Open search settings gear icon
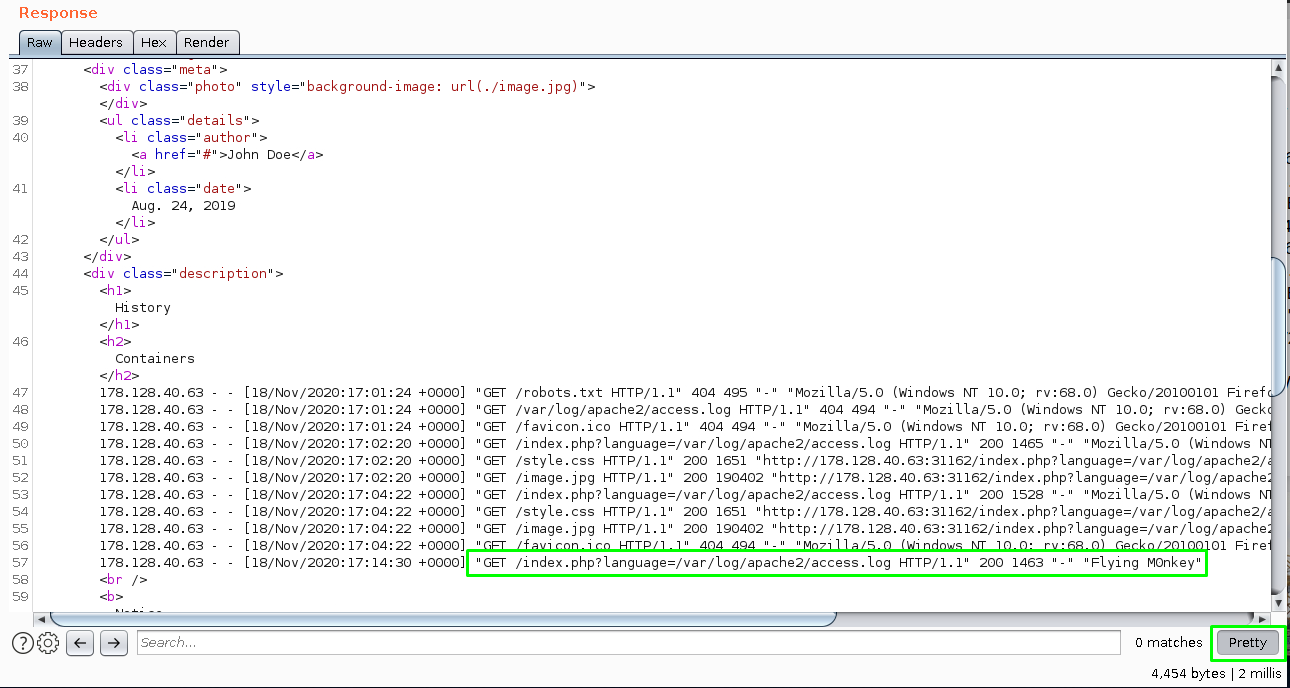Screen dimensions: 1290x688 pos(48,643)
